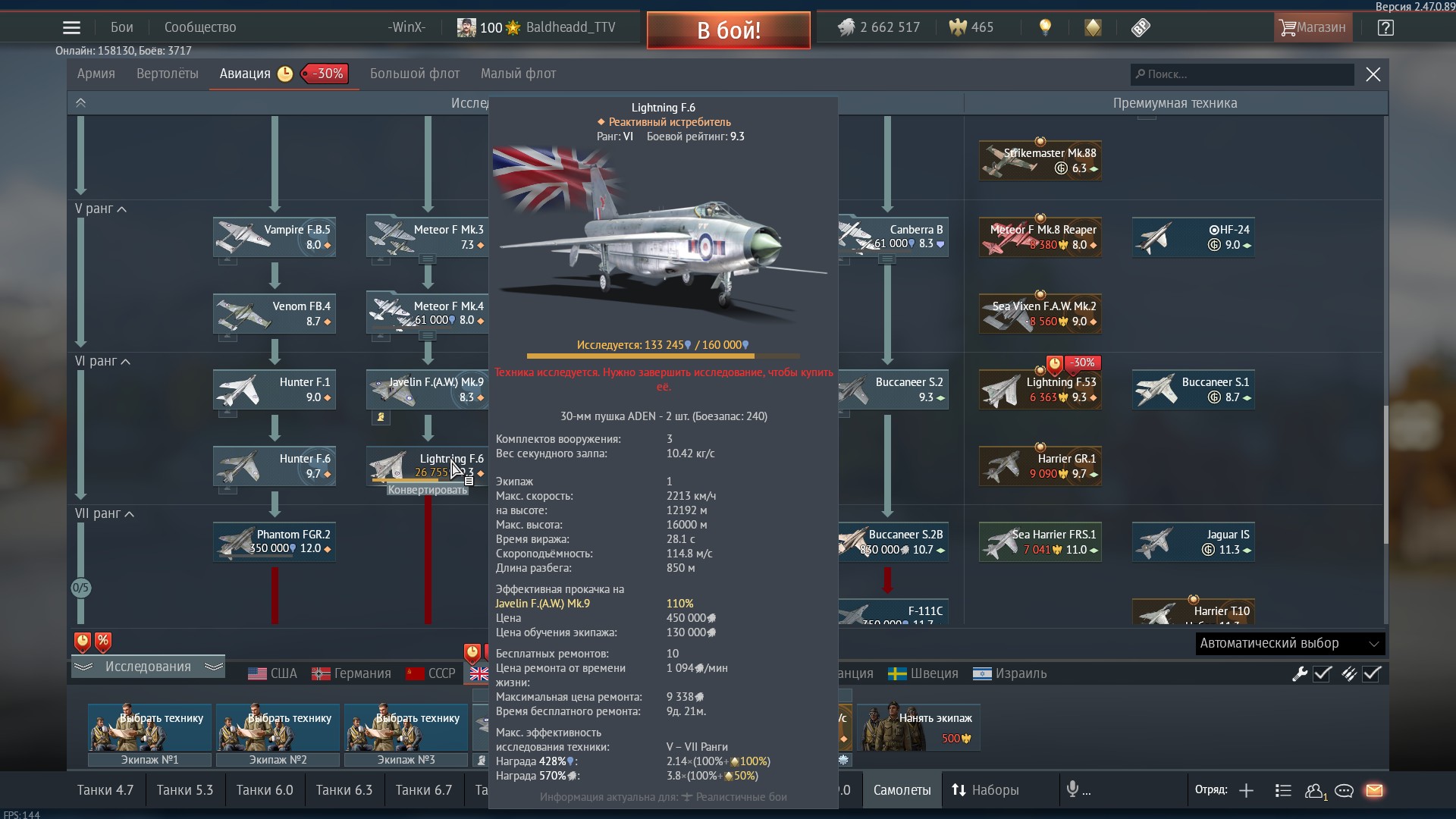
Task: Open the Бои menu
Action: (x=121, y=27)
